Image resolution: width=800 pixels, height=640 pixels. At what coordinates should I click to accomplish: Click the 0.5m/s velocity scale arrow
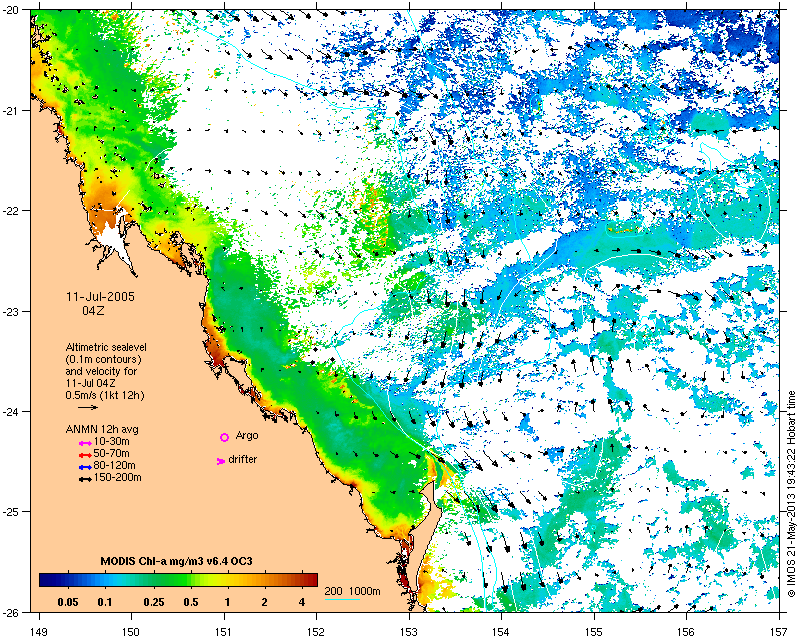click(88, 407)
